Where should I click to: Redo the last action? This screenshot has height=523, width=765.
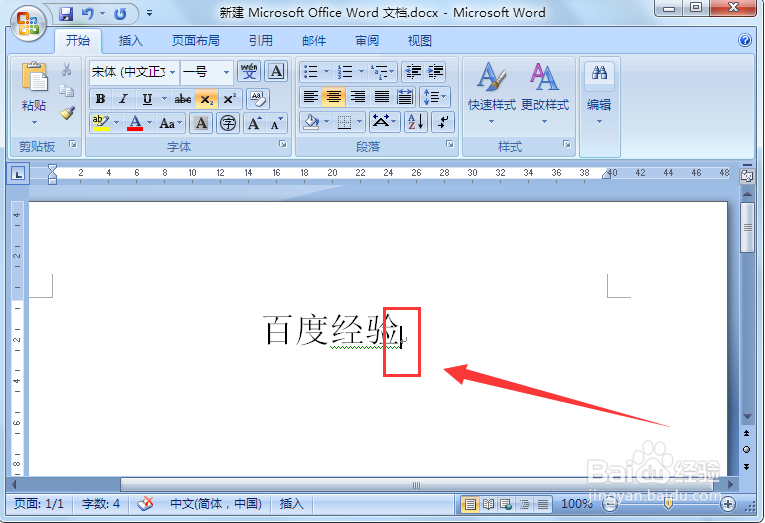tap(120, 14)
